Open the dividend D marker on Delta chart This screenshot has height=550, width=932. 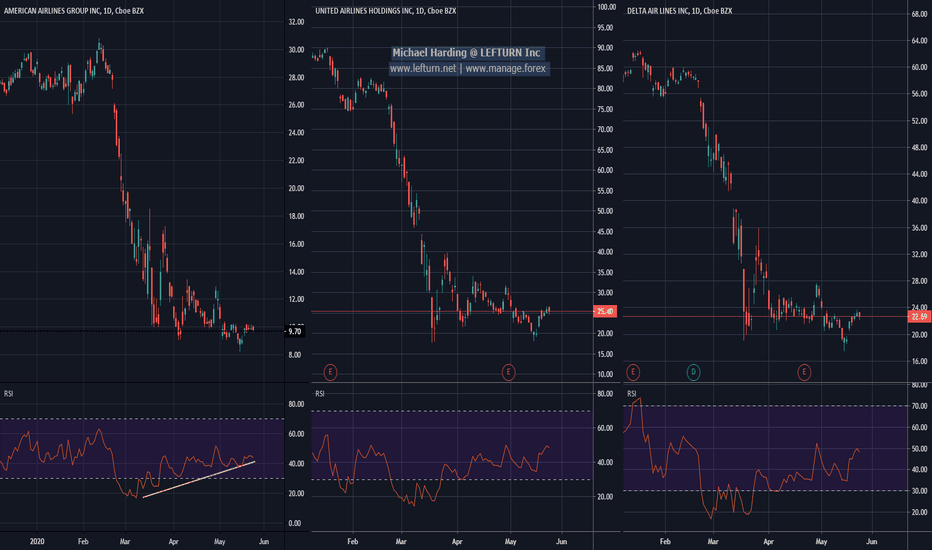(693, 373)
